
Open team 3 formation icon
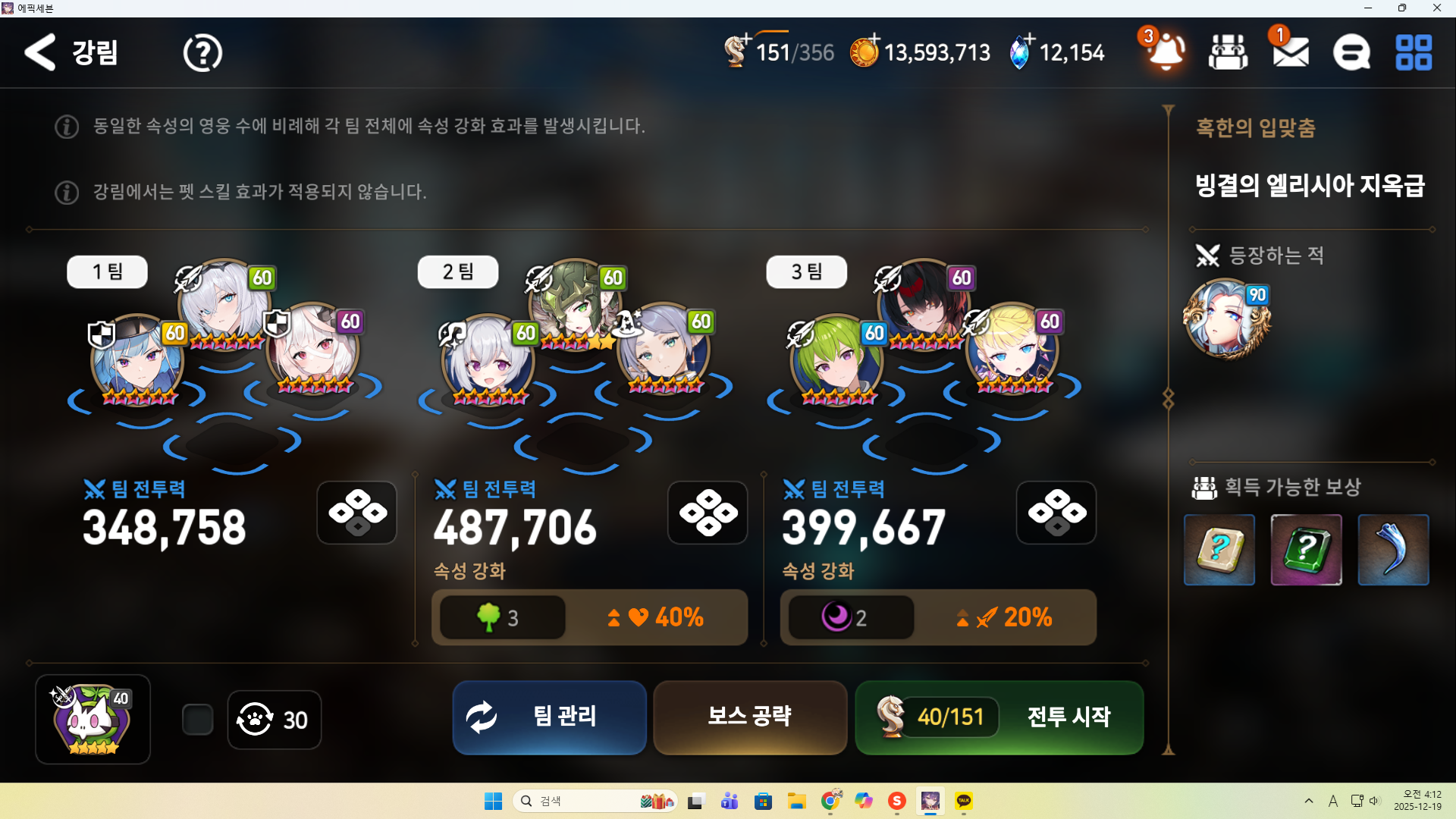(x=1056, y=513)
